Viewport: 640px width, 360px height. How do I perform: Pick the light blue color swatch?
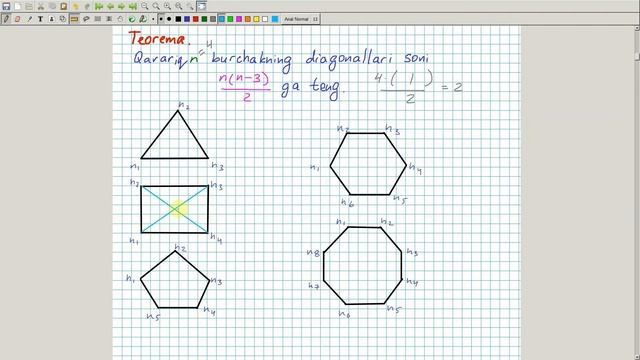[222, 19]
